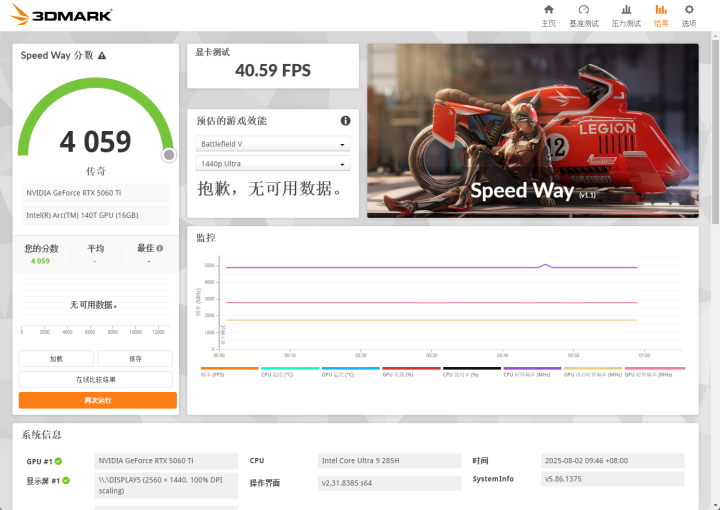Toggle the purple CPU 时钟频率 (MHz) legend entry
Image resolution: width=720 pixels, height=510 pixels.
tap(532, 371)
